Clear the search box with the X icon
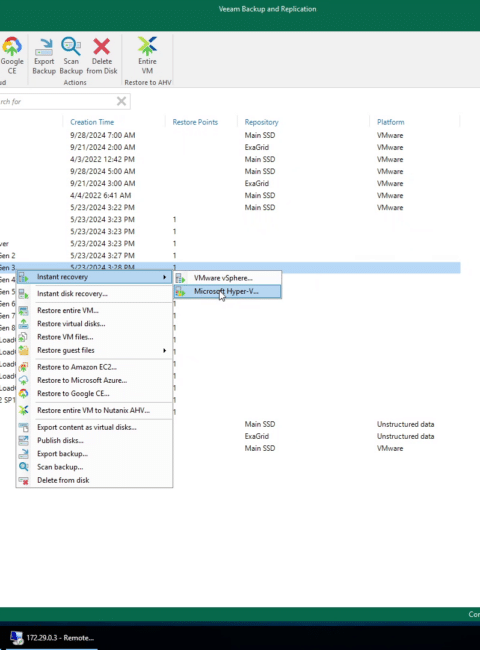Image resolution: width=480 pixels, height=650 pixels. (x=121, y=101)
